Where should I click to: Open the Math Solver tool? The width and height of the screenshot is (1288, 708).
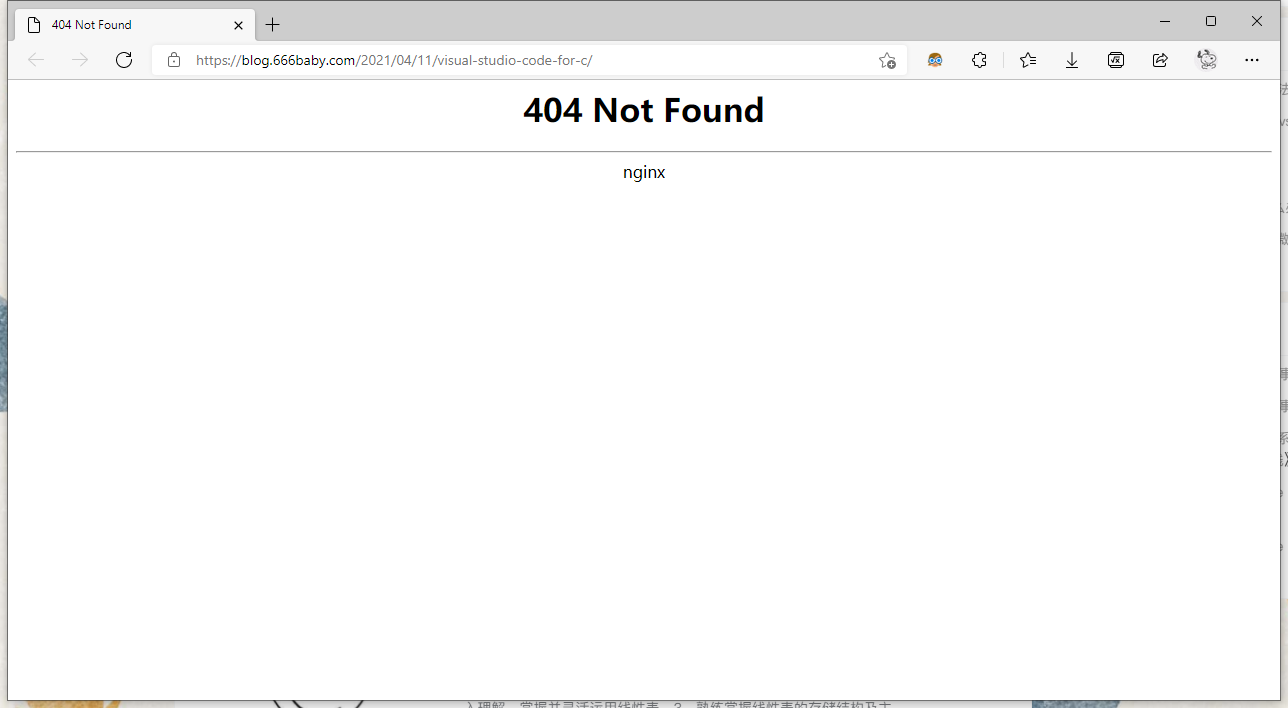tap(1116, 60)
